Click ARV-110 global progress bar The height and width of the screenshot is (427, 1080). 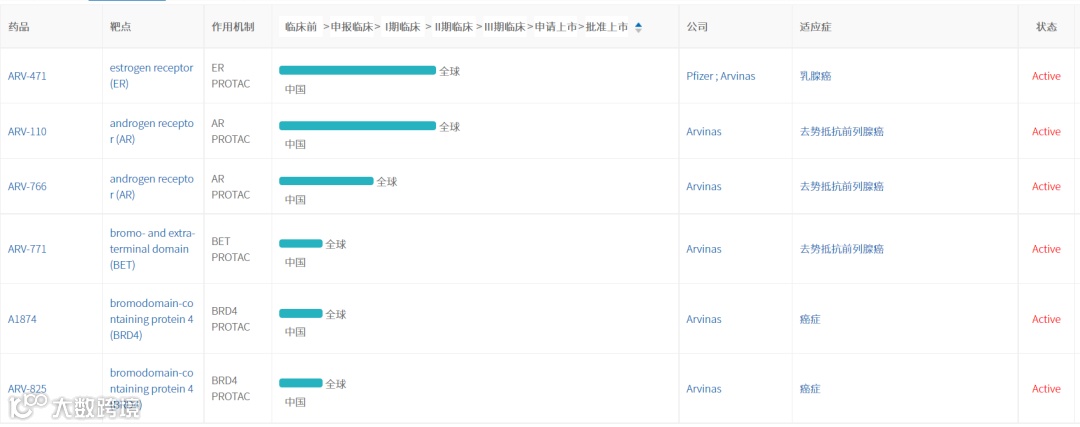pyautogui.click(x=357, y=125)
